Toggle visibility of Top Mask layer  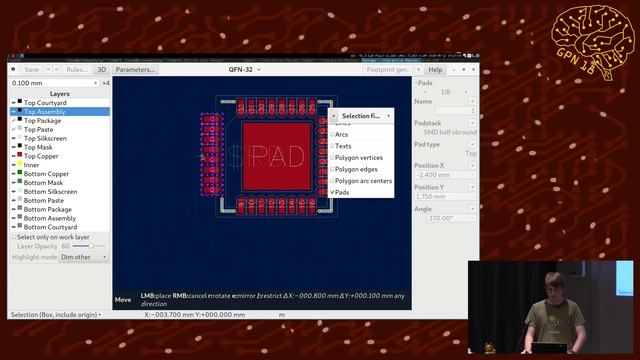(13, 147)
